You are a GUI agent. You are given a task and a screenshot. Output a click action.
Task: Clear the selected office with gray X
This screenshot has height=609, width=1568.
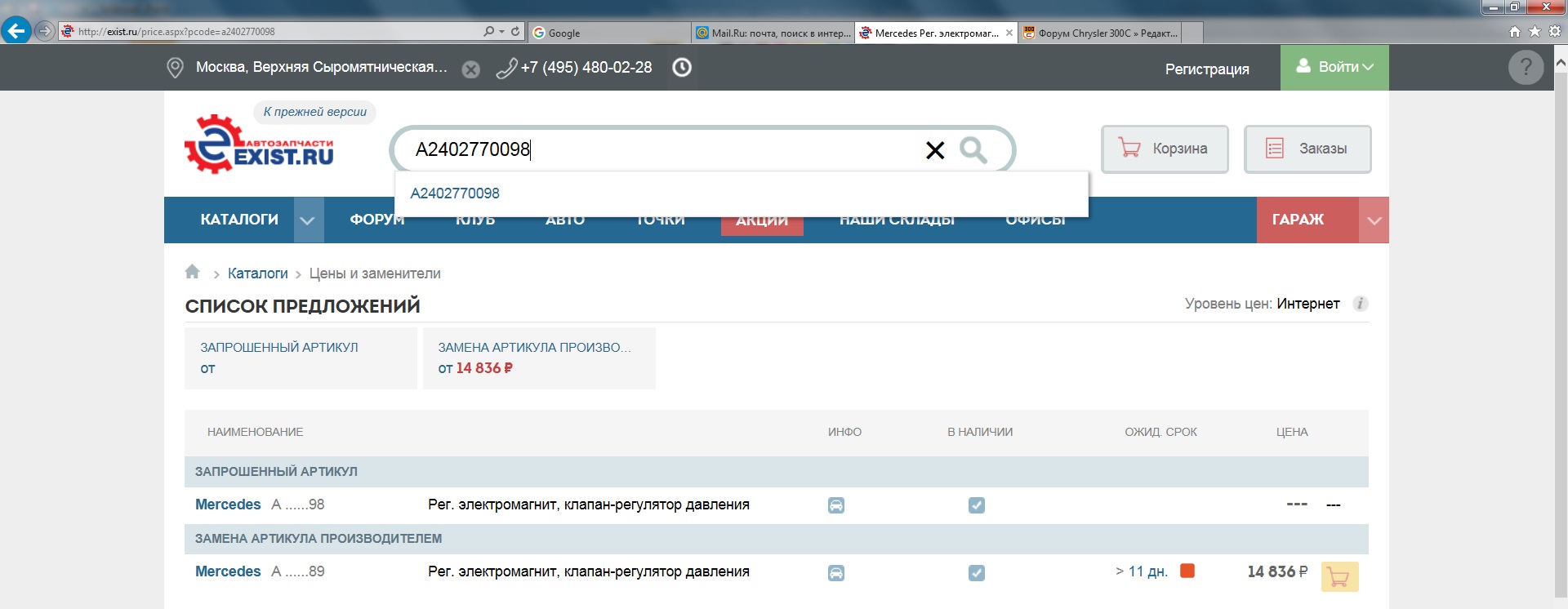click(470, 69)
